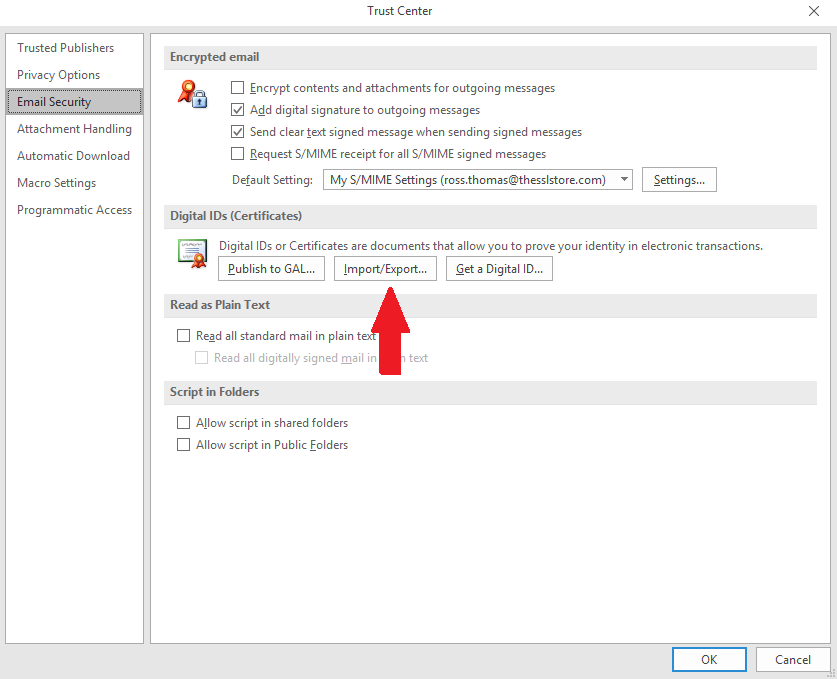
Task: Click the Digital IDs certificate icon
Action: pyautogui.click(x=192, y=252)
